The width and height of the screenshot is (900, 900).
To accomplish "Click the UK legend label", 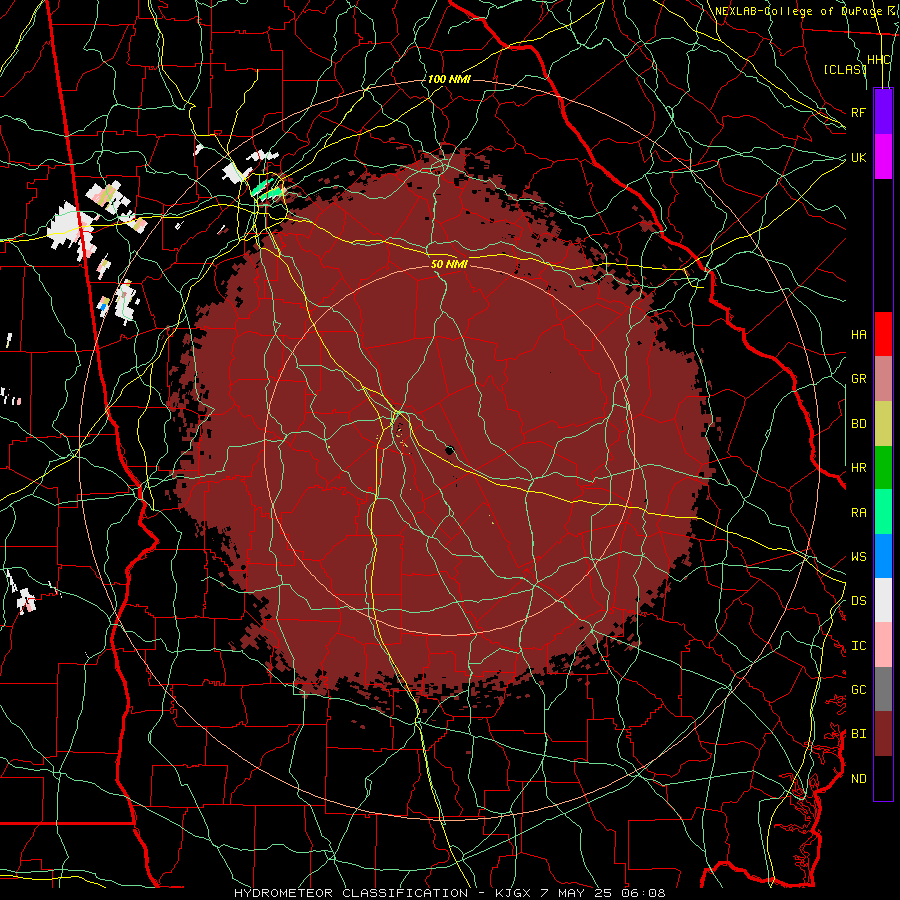I will click(x=859, y=157).
